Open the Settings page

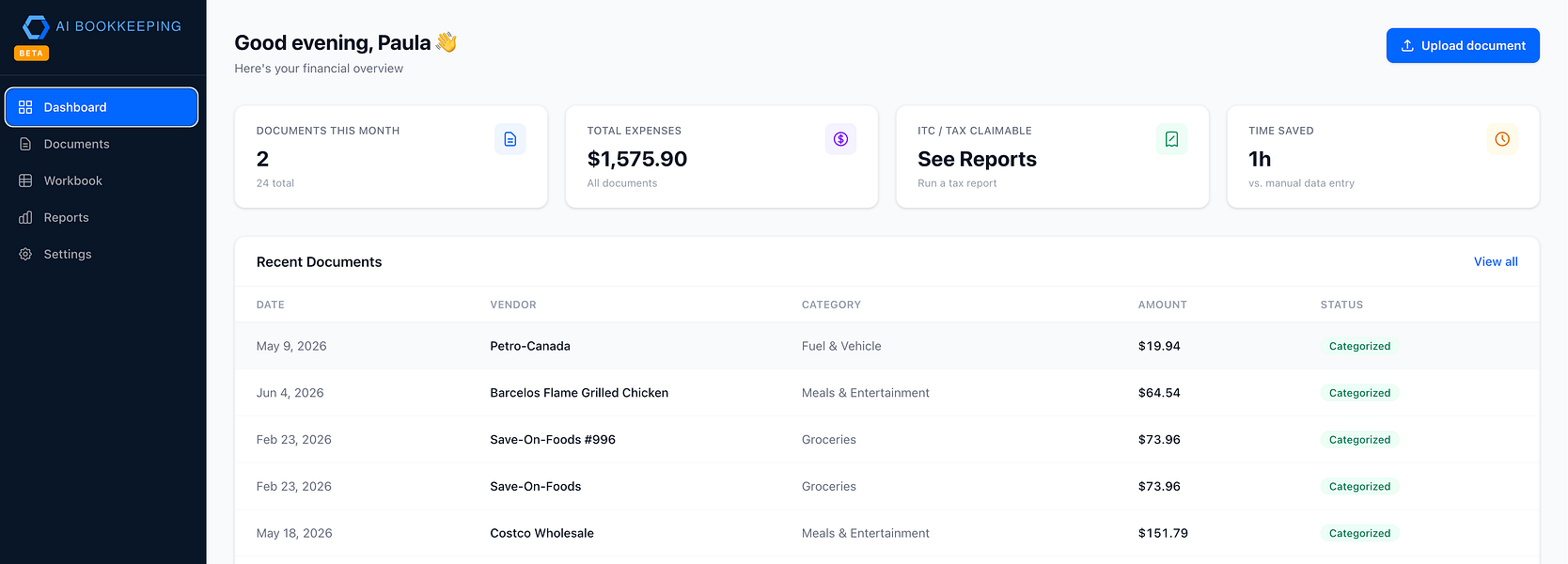(102, 254)
